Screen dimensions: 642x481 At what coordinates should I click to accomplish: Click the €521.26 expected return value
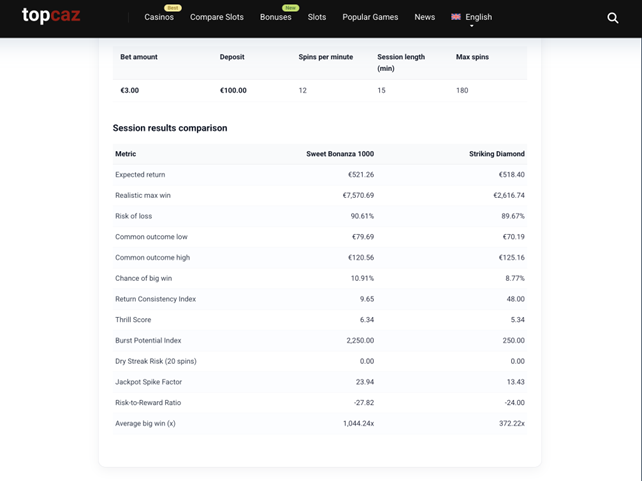point(361,175)
